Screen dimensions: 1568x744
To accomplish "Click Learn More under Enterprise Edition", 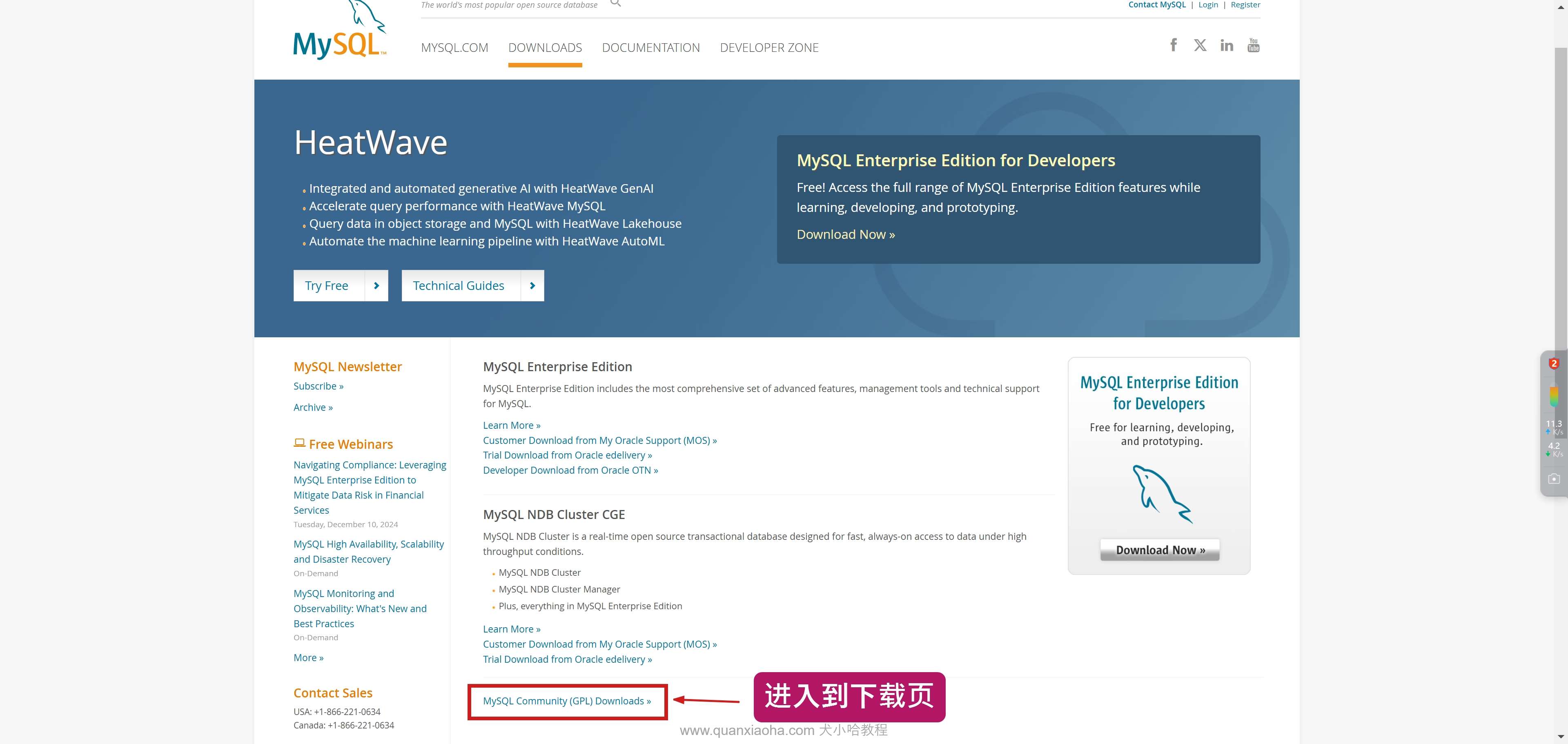I will [511, 425].
